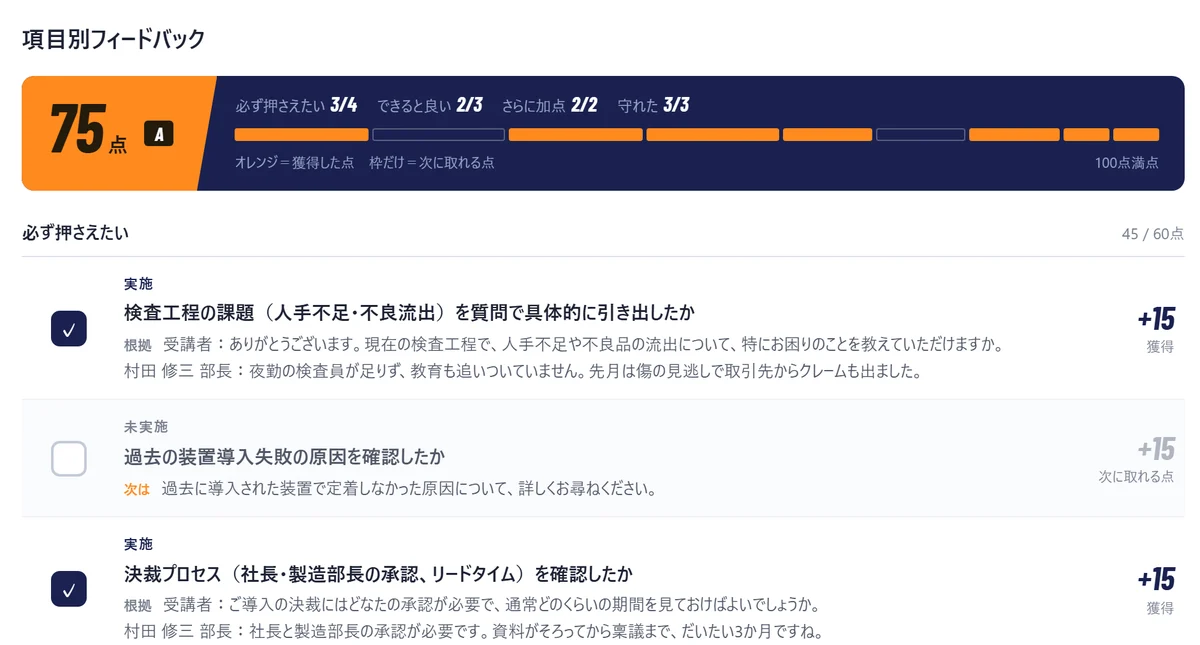Click the 実施 status above 決裁プロセス
This screenshot has height=645, width=1200.
pos(138,544)
